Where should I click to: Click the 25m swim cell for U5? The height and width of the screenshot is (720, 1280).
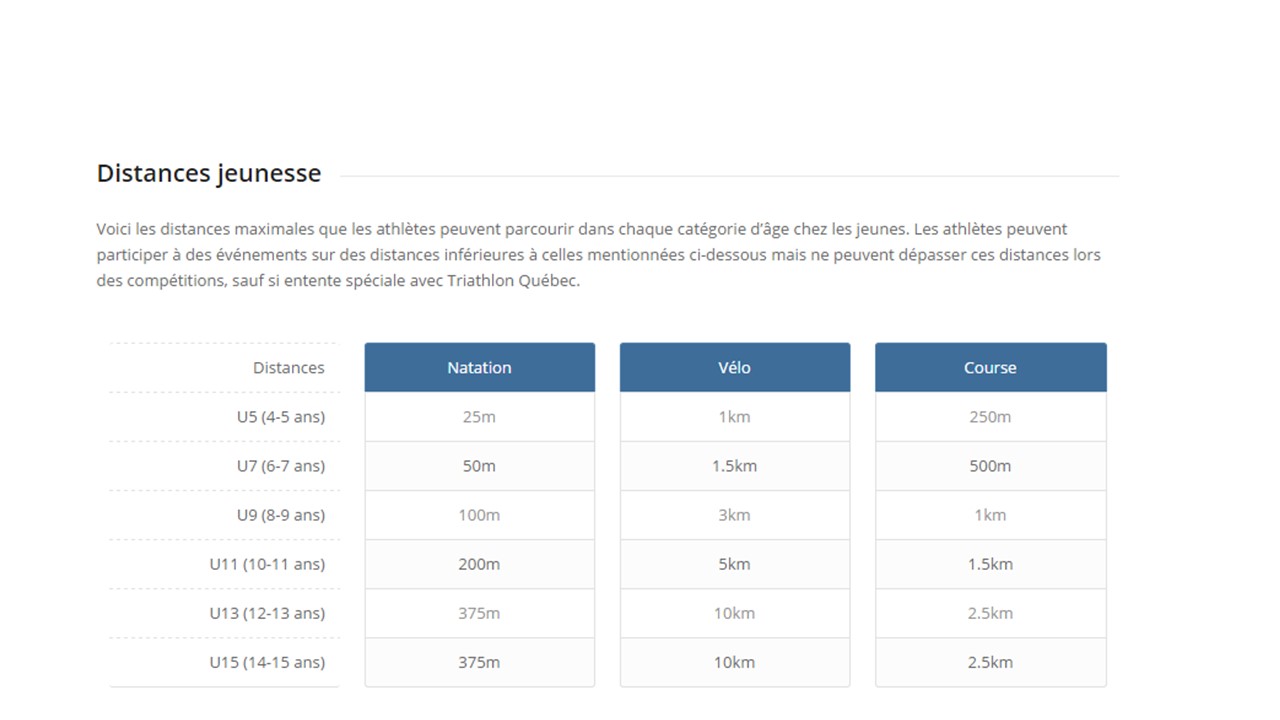[479, 417]
